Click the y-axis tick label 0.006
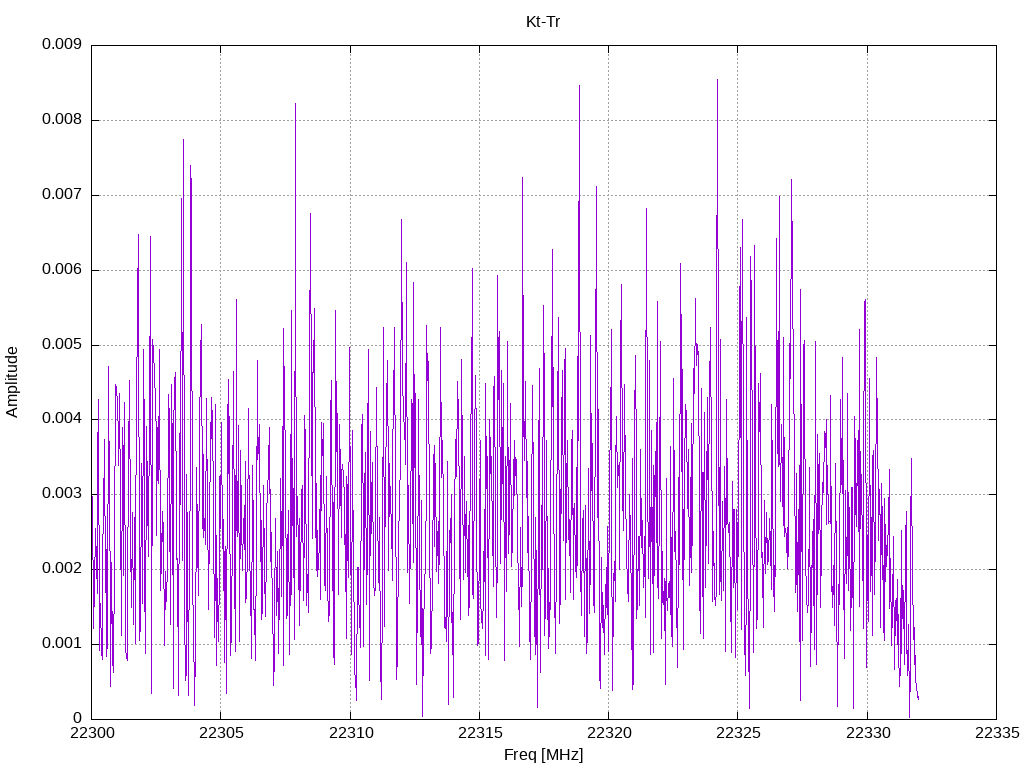 tap(62, 270)
